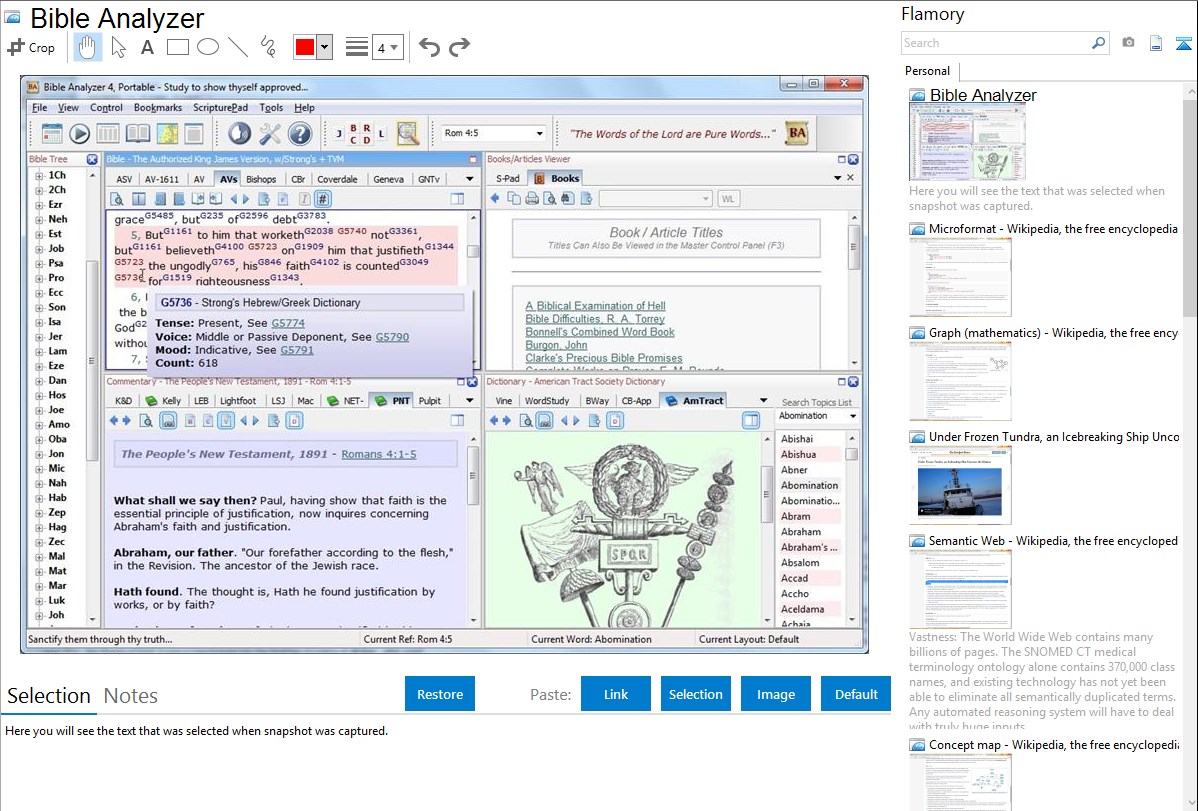Click the JBRCDL letters icon

tap(360, 134)
